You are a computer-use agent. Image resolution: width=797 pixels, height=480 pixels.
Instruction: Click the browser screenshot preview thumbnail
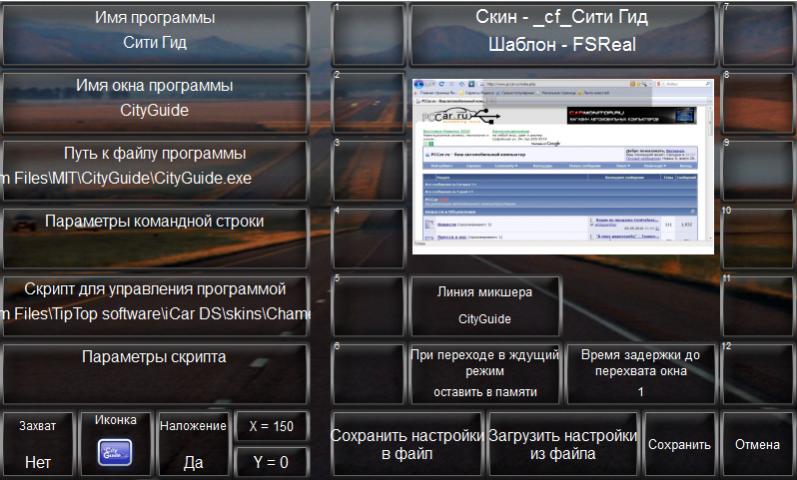coord(563,166)
